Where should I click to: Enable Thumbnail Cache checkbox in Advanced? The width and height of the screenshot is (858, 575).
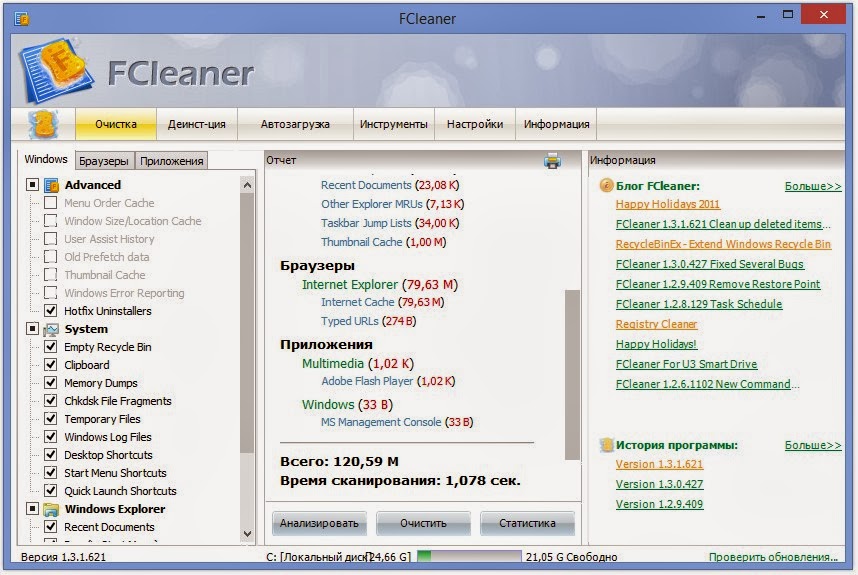coord(50,275)
